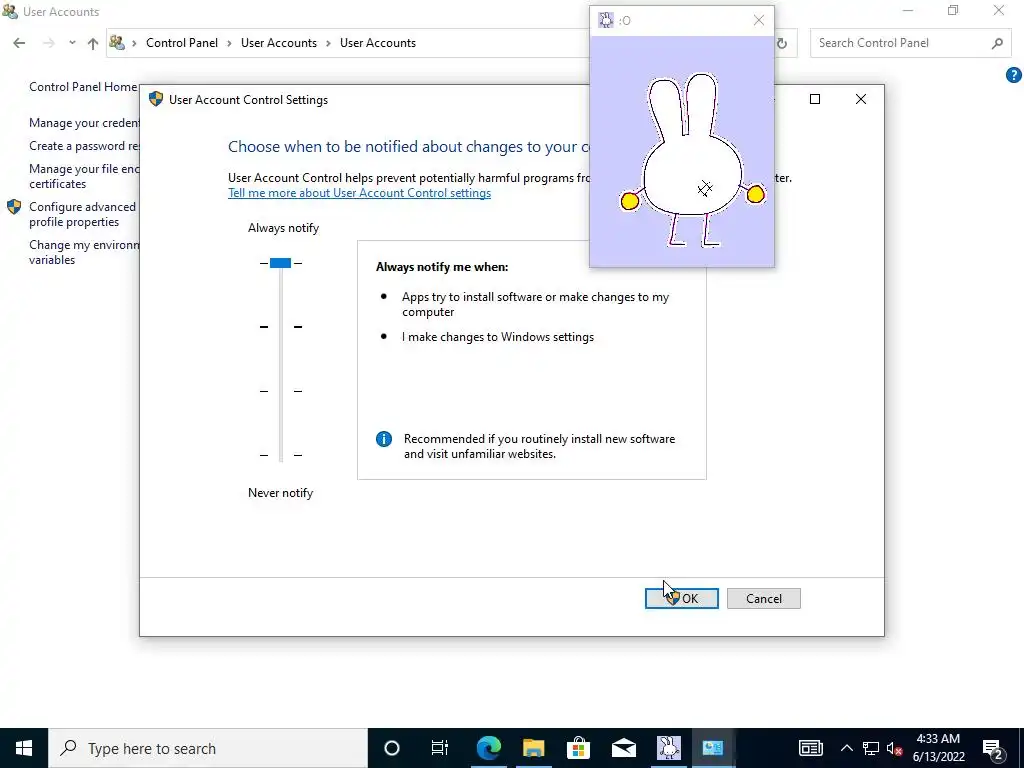Click the bunny's right yellow hand

coord(755,195)
